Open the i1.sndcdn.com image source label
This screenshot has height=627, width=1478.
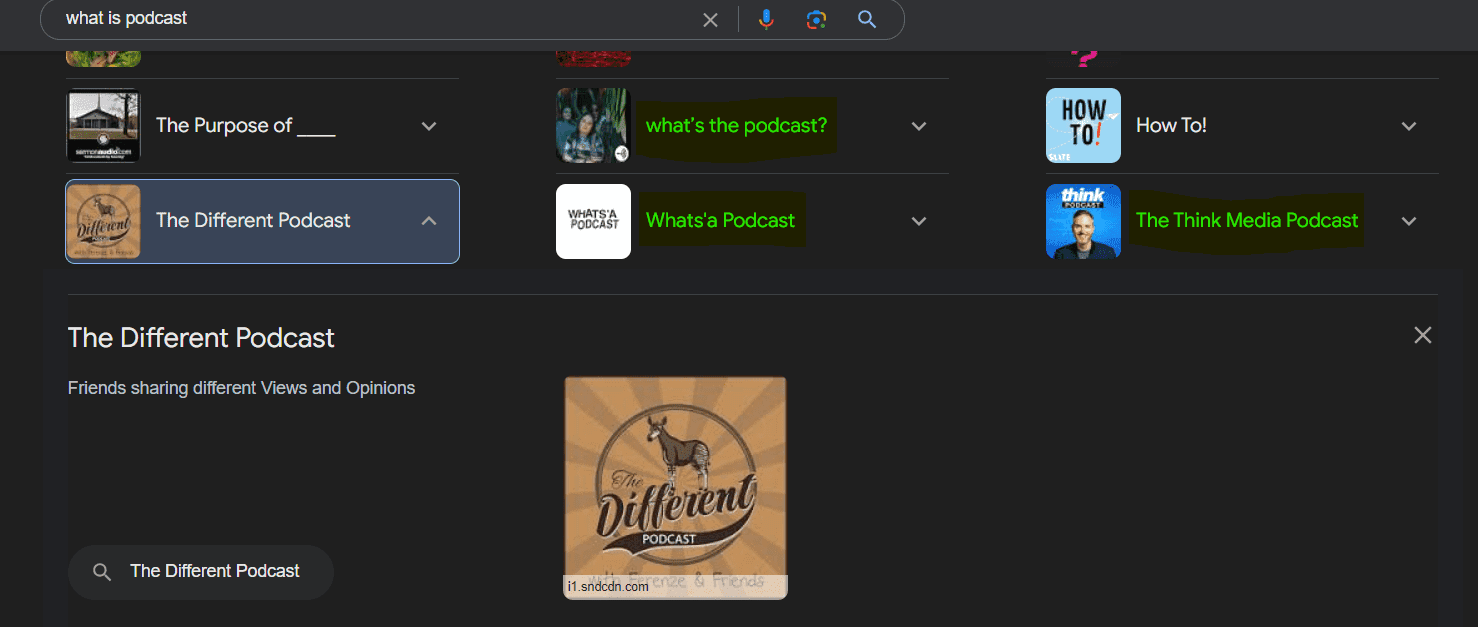[x=608, y=587]
